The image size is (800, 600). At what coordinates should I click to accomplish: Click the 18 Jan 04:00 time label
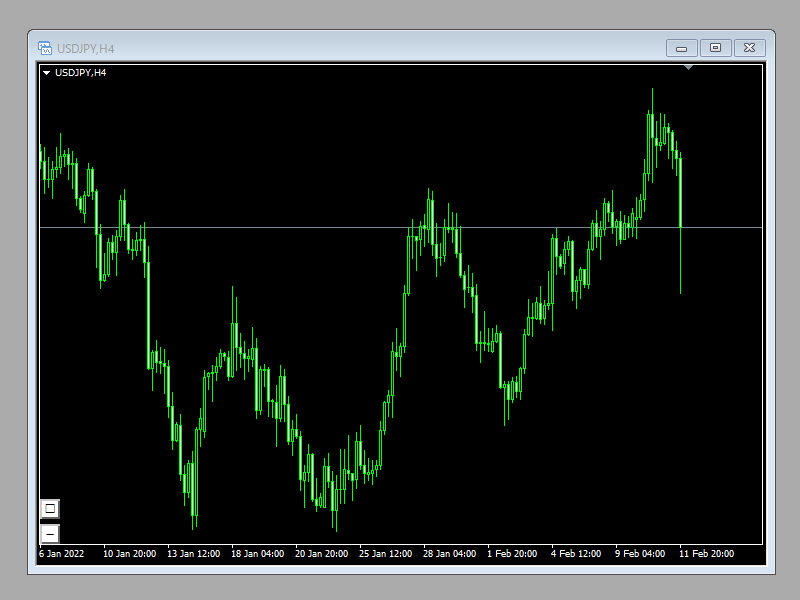(257, 553)
